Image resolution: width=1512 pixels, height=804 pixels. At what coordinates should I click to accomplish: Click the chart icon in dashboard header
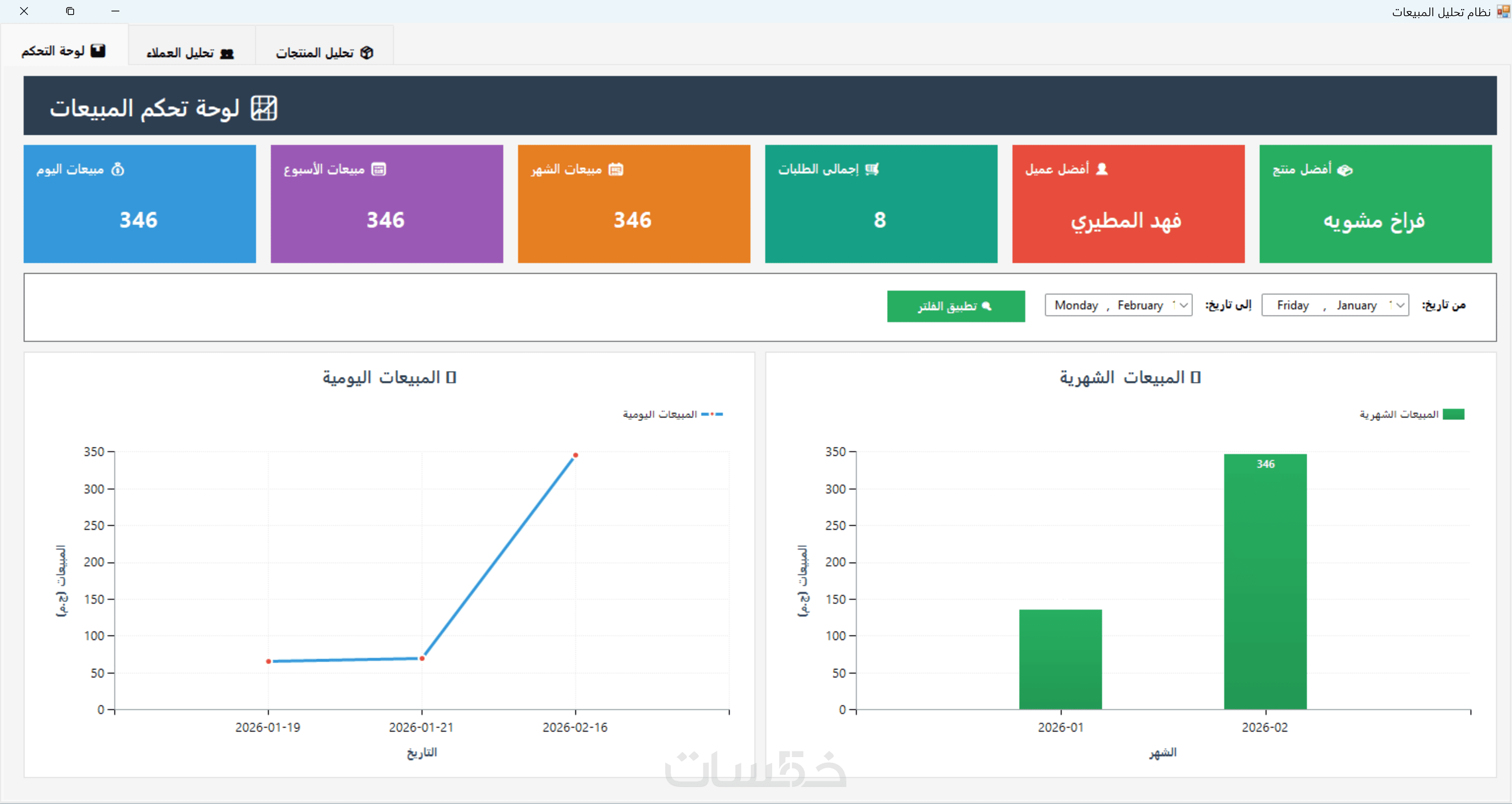264,109
